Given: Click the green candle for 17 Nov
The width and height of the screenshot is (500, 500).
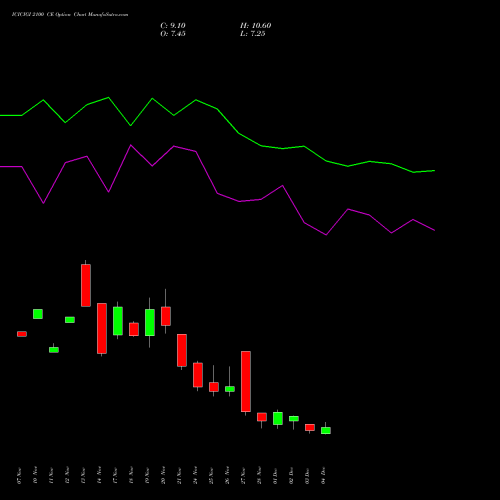Looking at the screenshot, I should (118, 321).
